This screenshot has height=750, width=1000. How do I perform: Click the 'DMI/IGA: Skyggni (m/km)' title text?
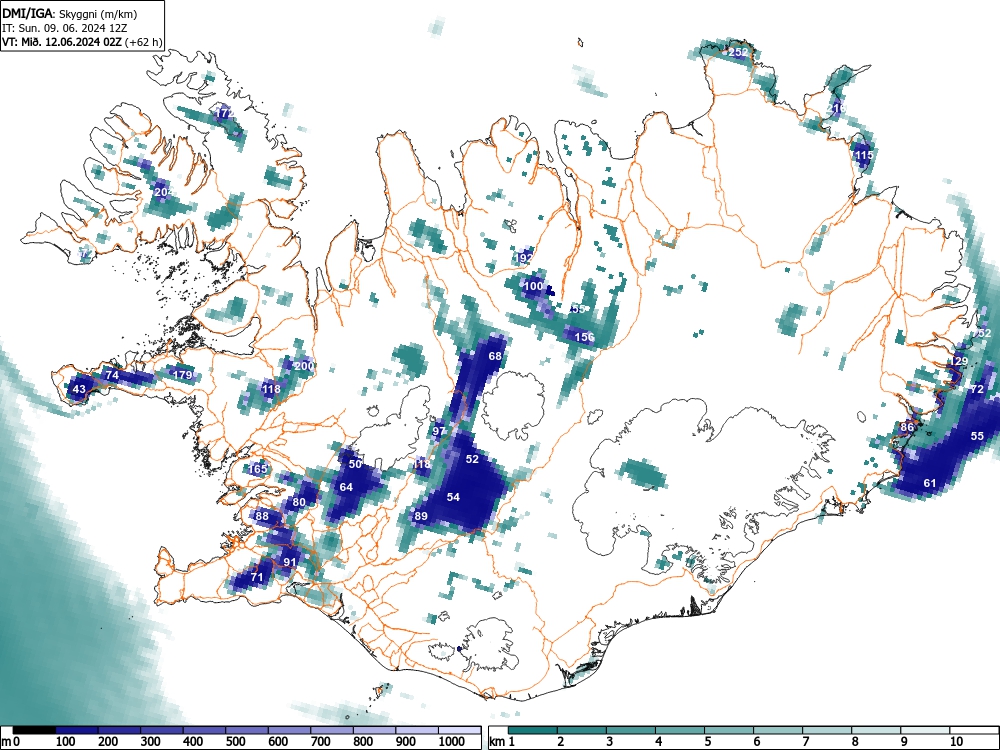[x=69, y=13]
